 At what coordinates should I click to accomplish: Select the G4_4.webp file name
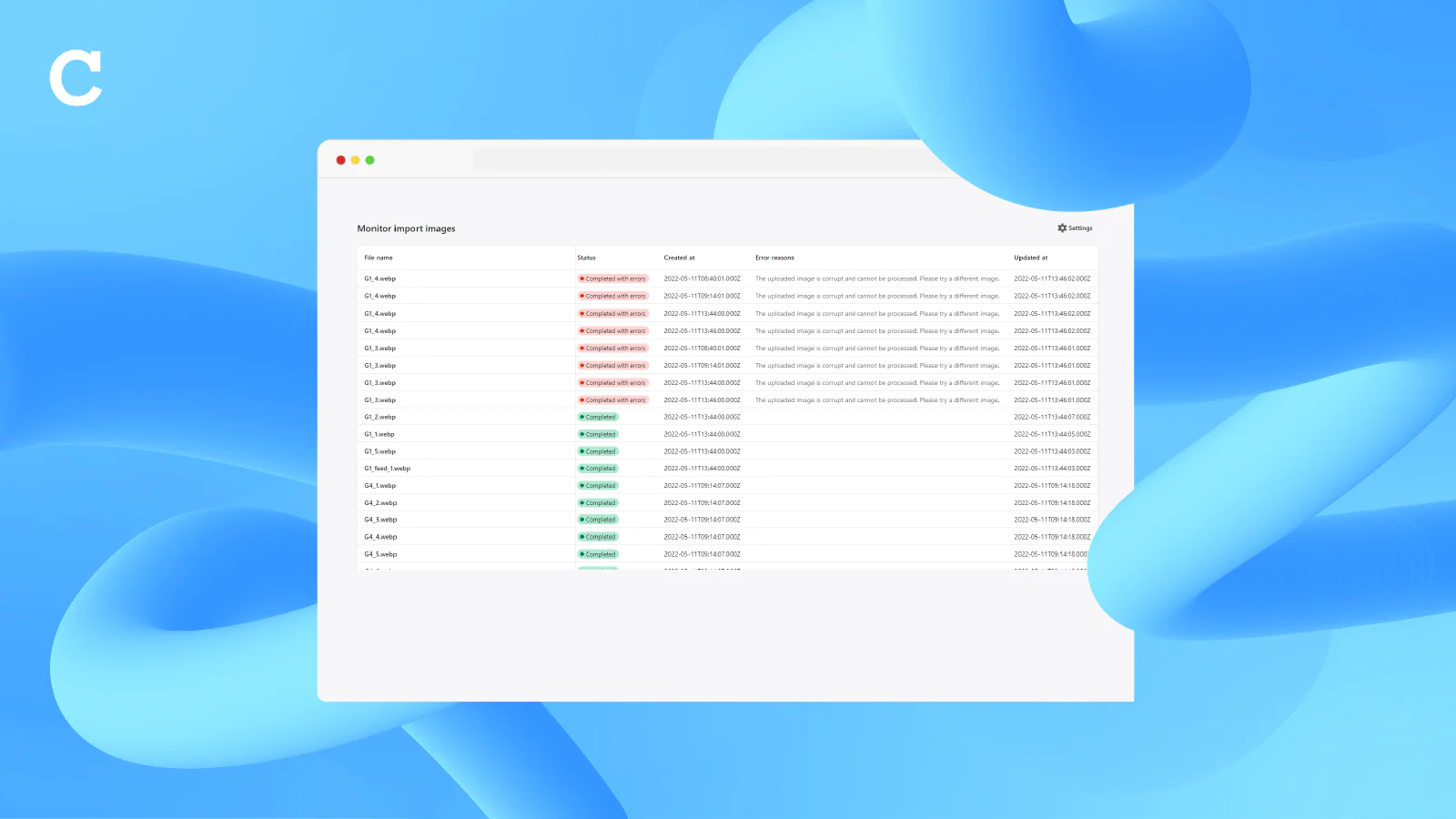tap(380, 537)
